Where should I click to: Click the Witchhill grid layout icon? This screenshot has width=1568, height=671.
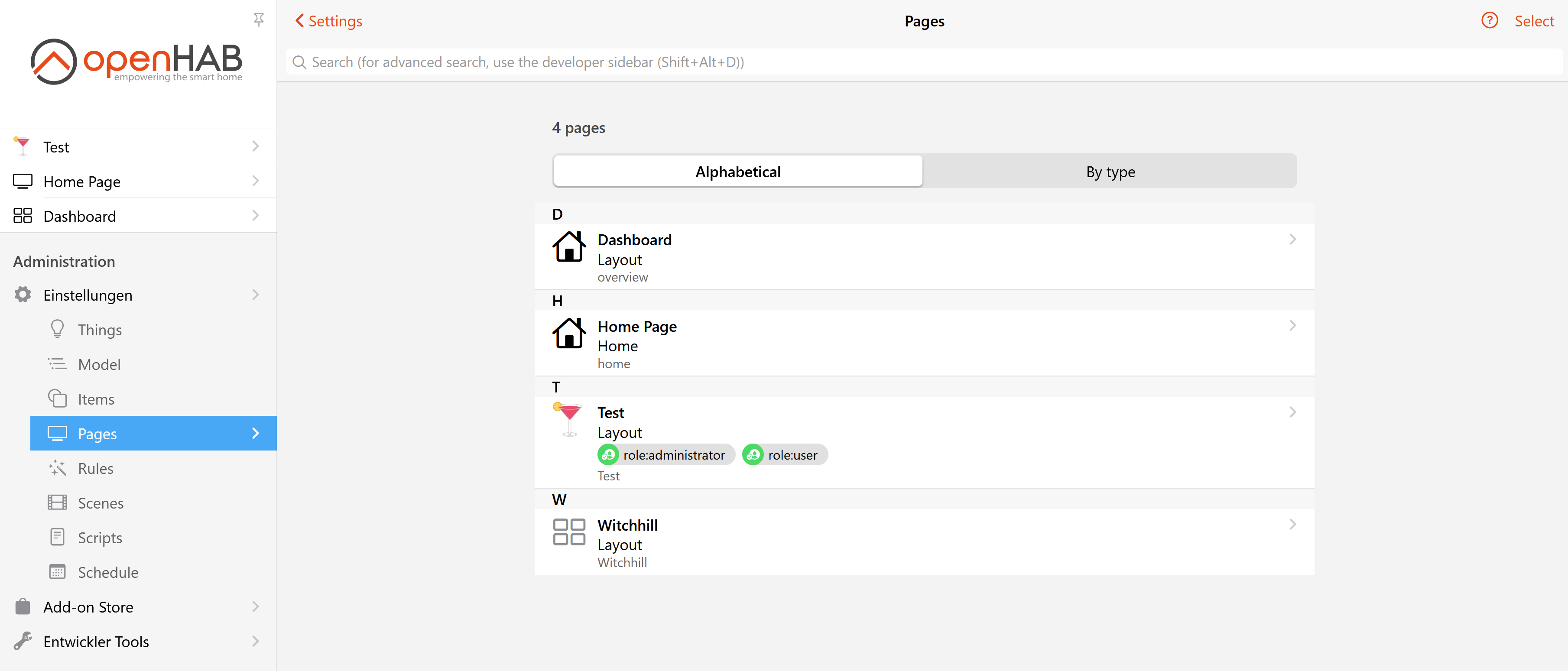568,532
